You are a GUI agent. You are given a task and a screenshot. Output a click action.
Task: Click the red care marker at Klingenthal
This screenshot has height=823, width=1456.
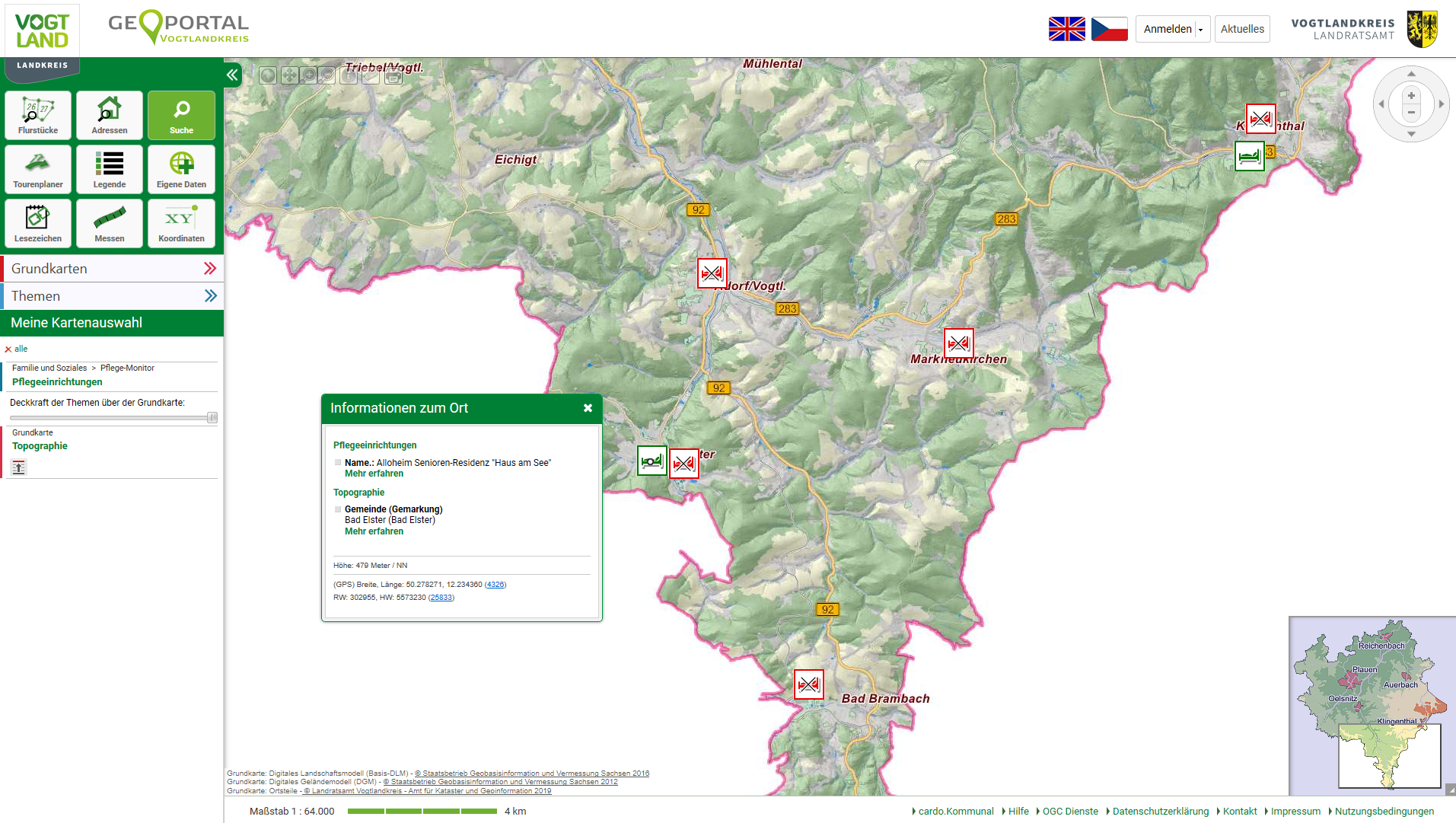(x=1260, y=119)
